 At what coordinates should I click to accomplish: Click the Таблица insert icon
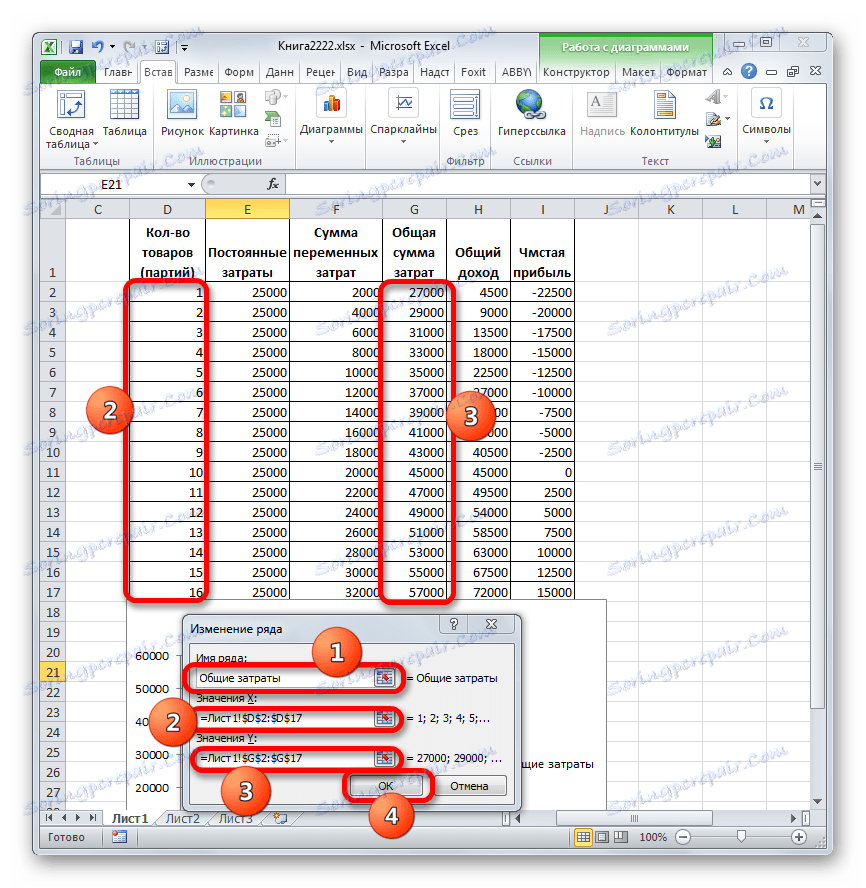coord(125,113)
